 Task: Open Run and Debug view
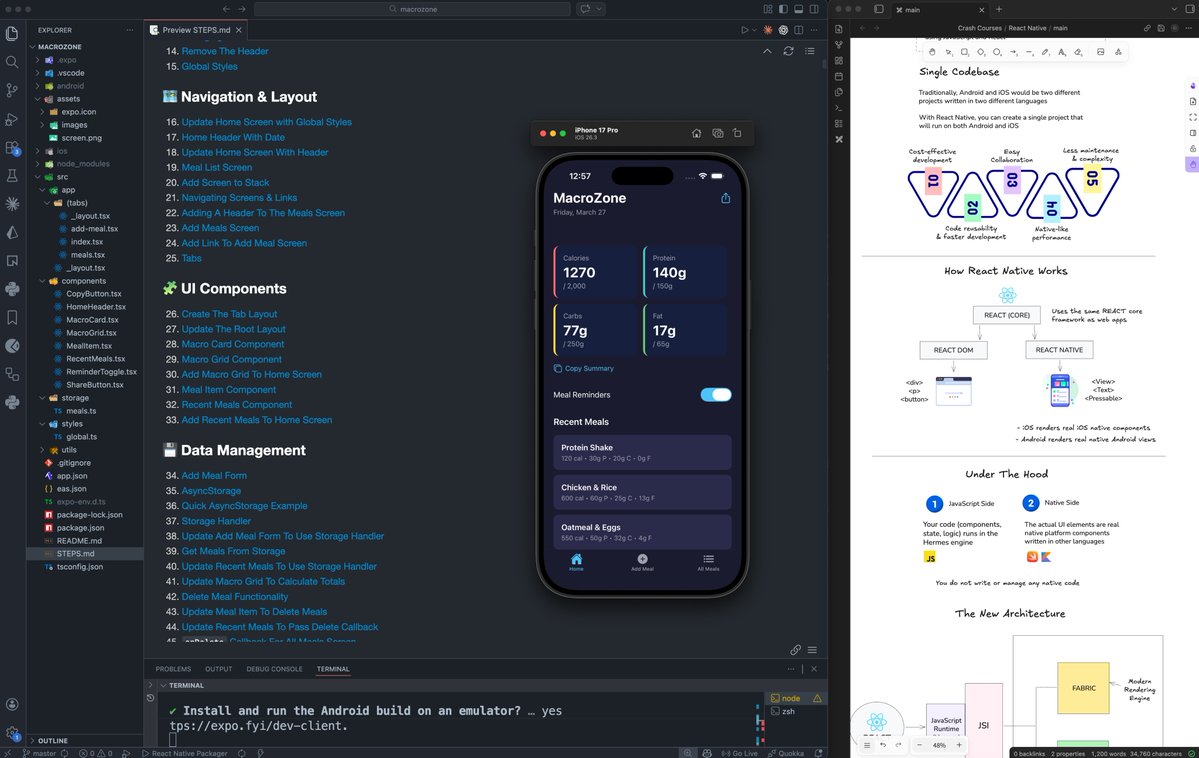(x=11, y=119)
